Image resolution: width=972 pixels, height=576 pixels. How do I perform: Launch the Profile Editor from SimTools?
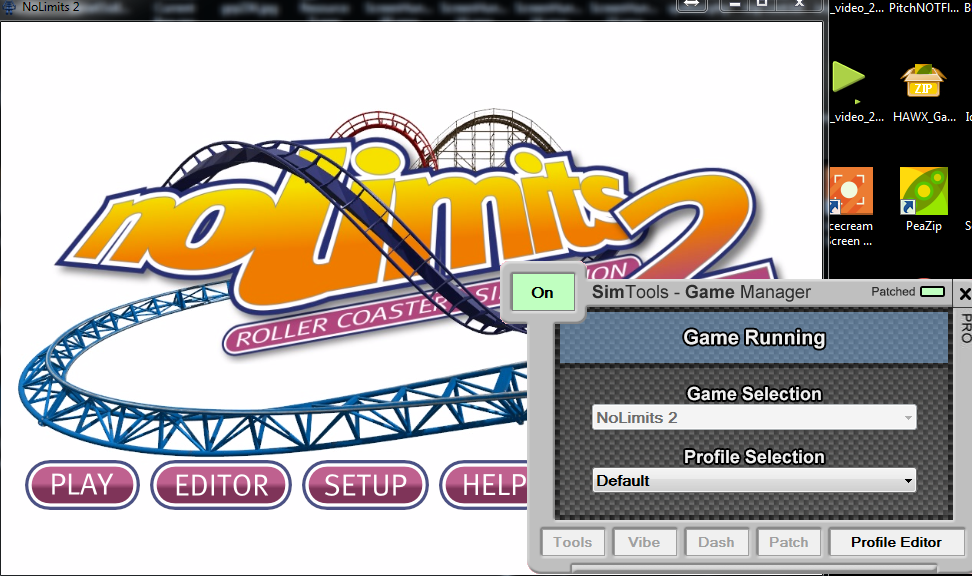pos(896,543)
